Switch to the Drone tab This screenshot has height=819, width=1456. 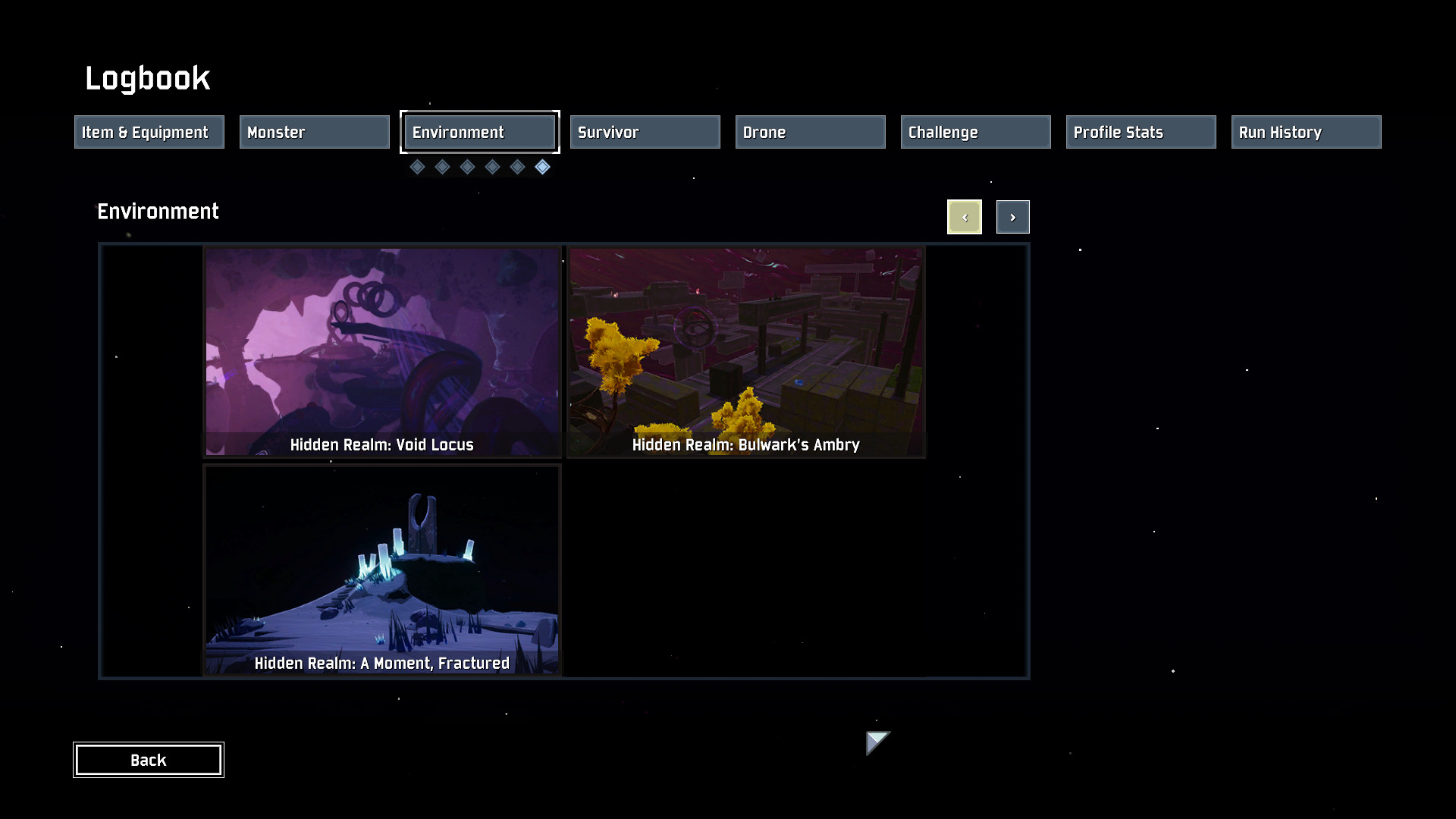pyautogui.click(x=810, y=132)
